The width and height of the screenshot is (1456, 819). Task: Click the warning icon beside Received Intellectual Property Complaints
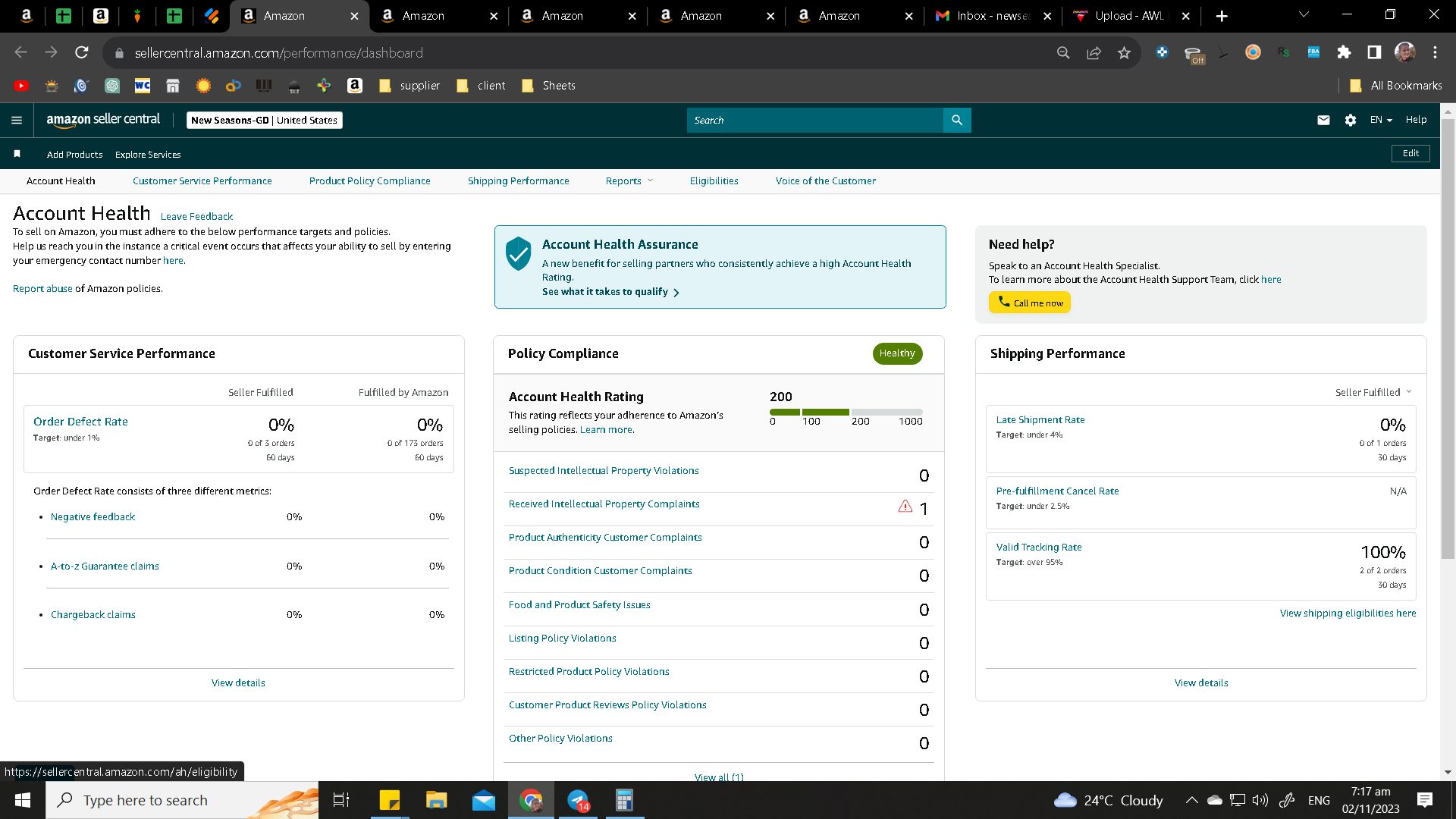point(905,506)
